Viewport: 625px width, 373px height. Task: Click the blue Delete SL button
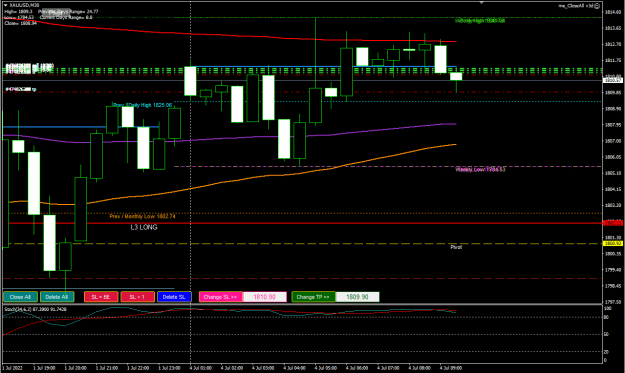pos(174,297)
